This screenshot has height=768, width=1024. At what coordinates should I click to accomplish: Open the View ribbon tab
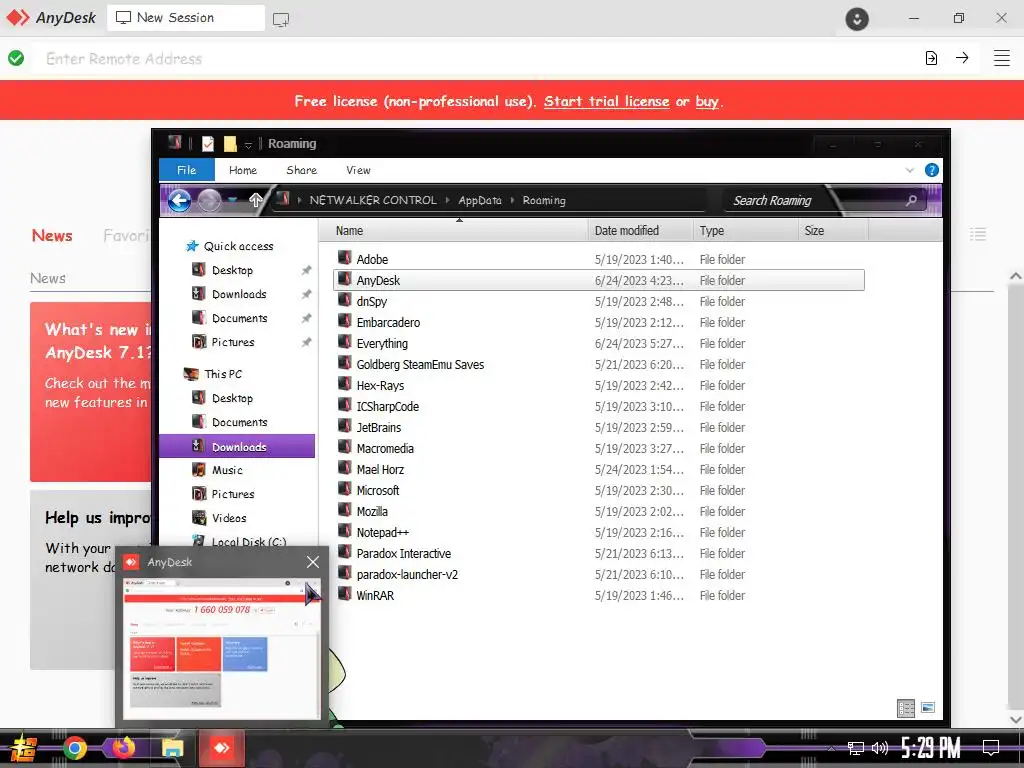coord(358,170)
